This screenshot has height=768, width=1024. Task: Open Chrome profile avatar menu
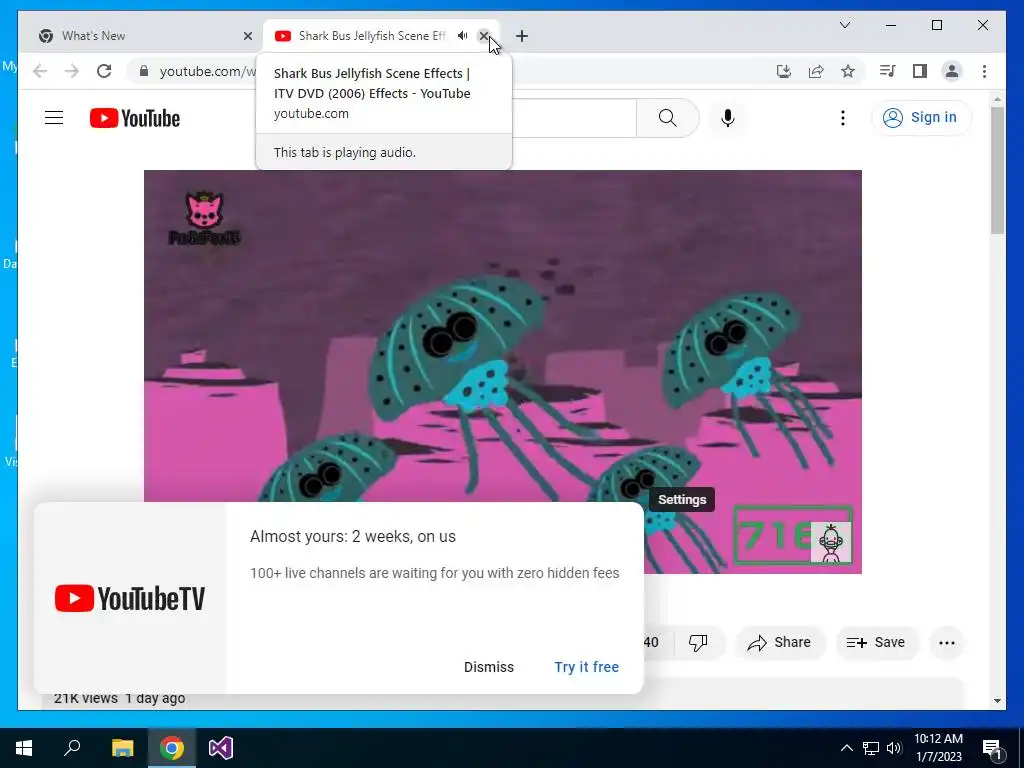[x=952, y=71]
